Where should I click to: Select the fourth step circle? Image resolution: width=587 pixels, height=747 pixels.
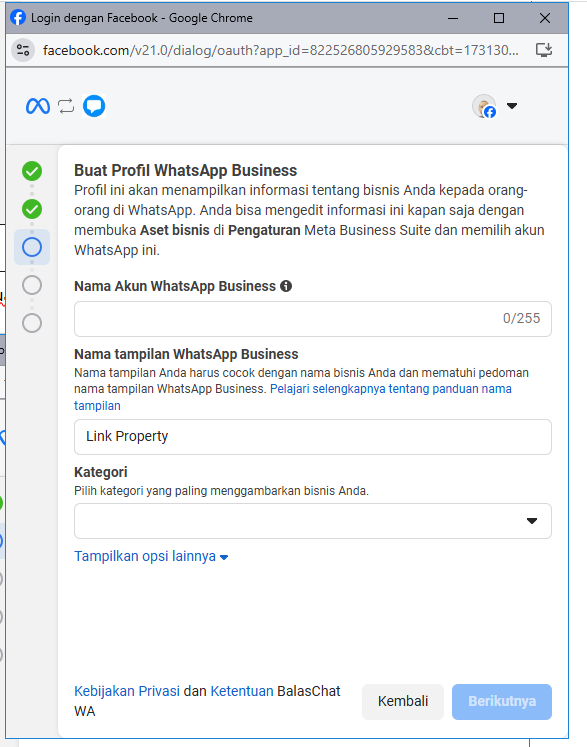[32, 285]
